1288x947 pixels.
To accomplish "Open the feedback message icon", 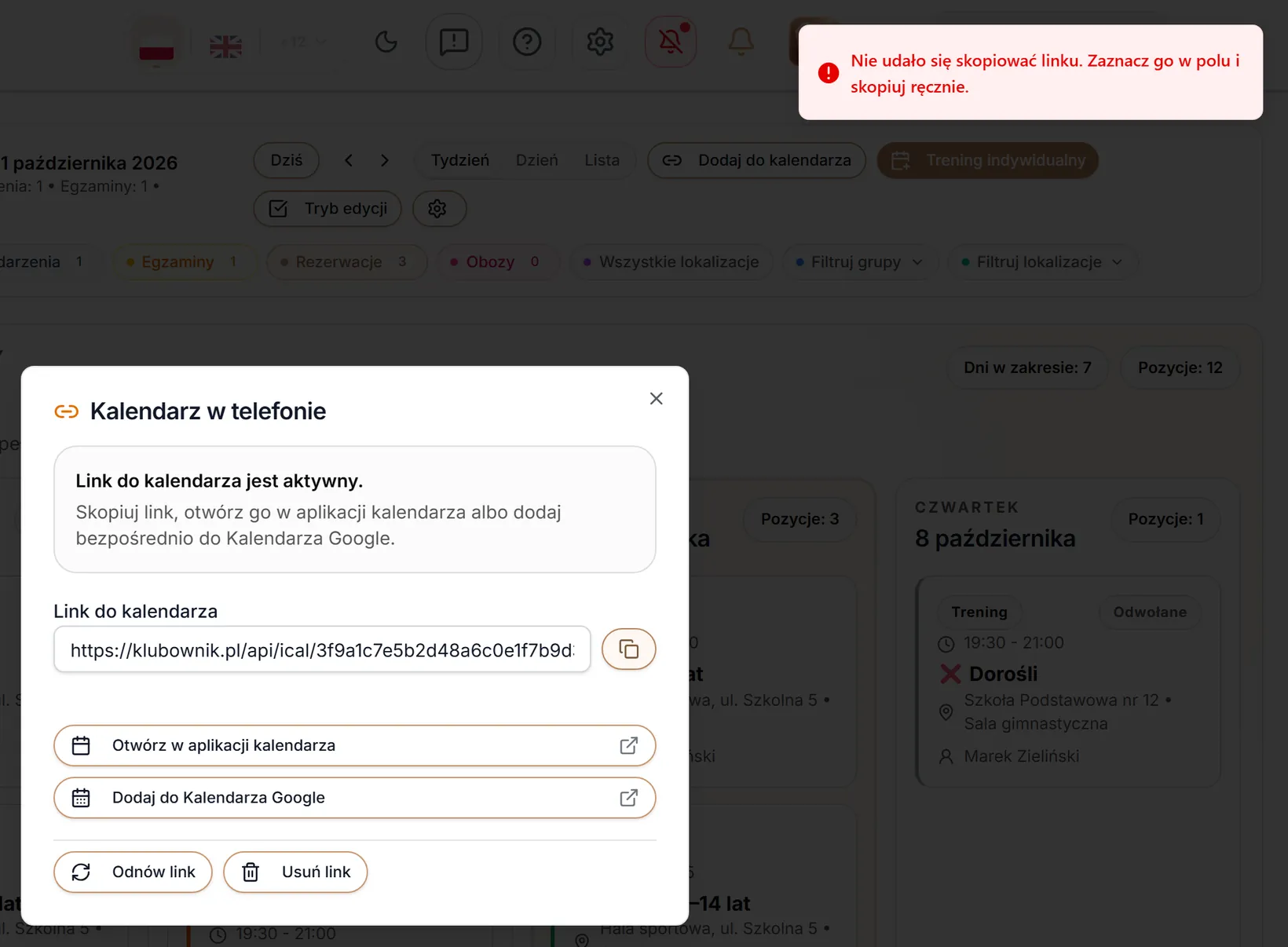I will [454, 42].
